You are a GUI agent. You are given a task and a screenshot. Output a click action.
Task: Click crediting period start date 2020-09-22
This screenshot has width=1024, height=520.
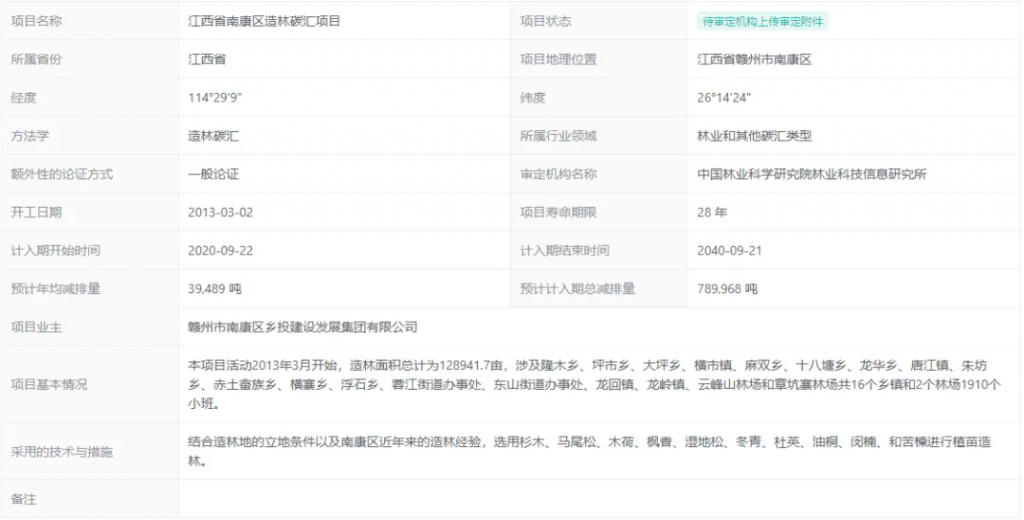pyautogui.click(x=221, y=250)
